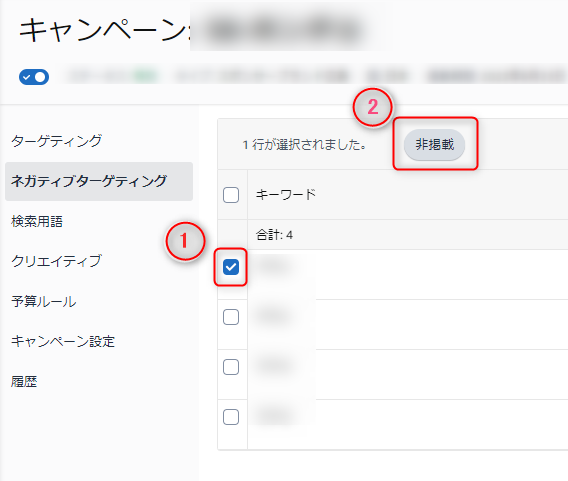Click the 1 行が選択されました message
The height and width of the screenshot is (481, 568).
coord(304,145)
